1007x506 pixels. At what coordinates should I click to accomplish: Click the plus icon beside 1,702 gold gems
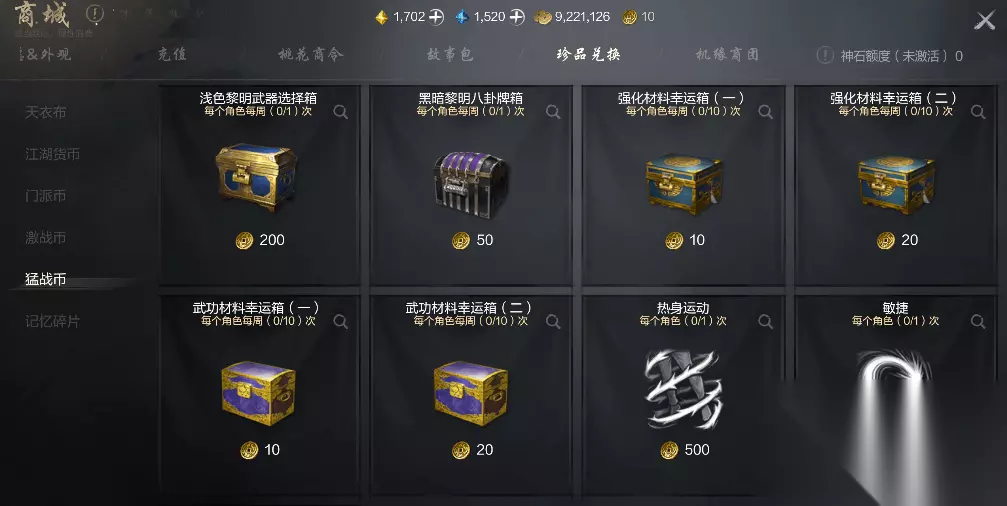coord(437,17)
